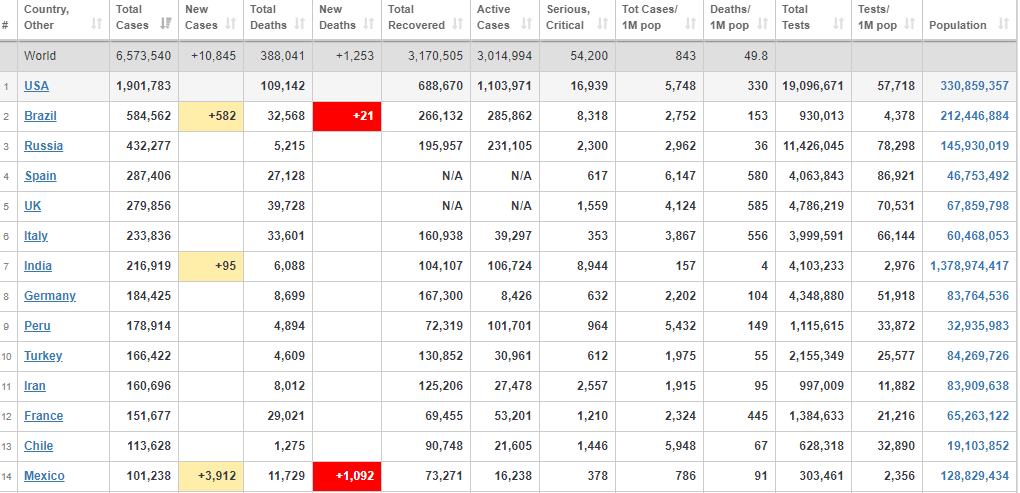
Task: Open the France country link
Action: (44, 416)
